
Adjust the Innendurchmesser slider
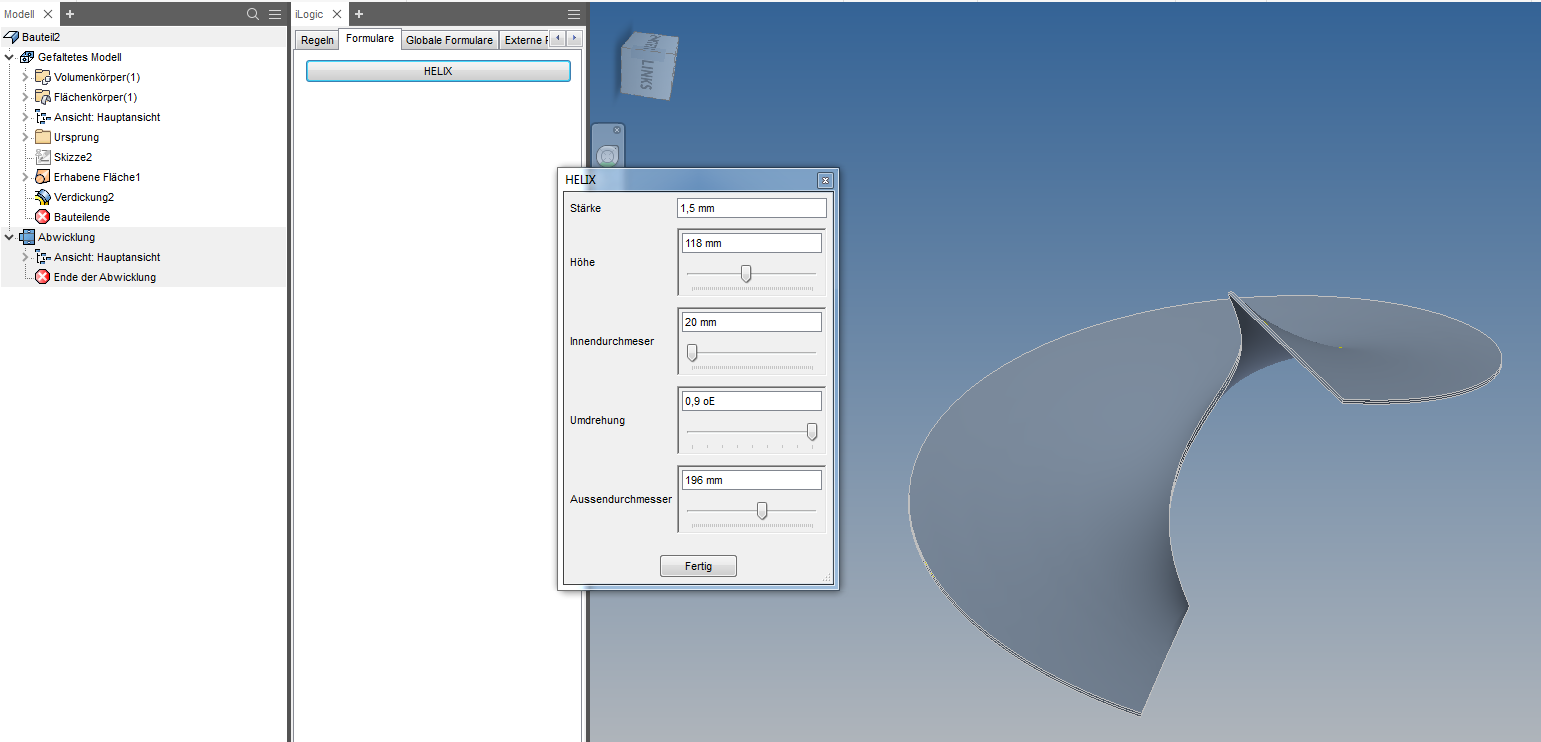[691, 352]
